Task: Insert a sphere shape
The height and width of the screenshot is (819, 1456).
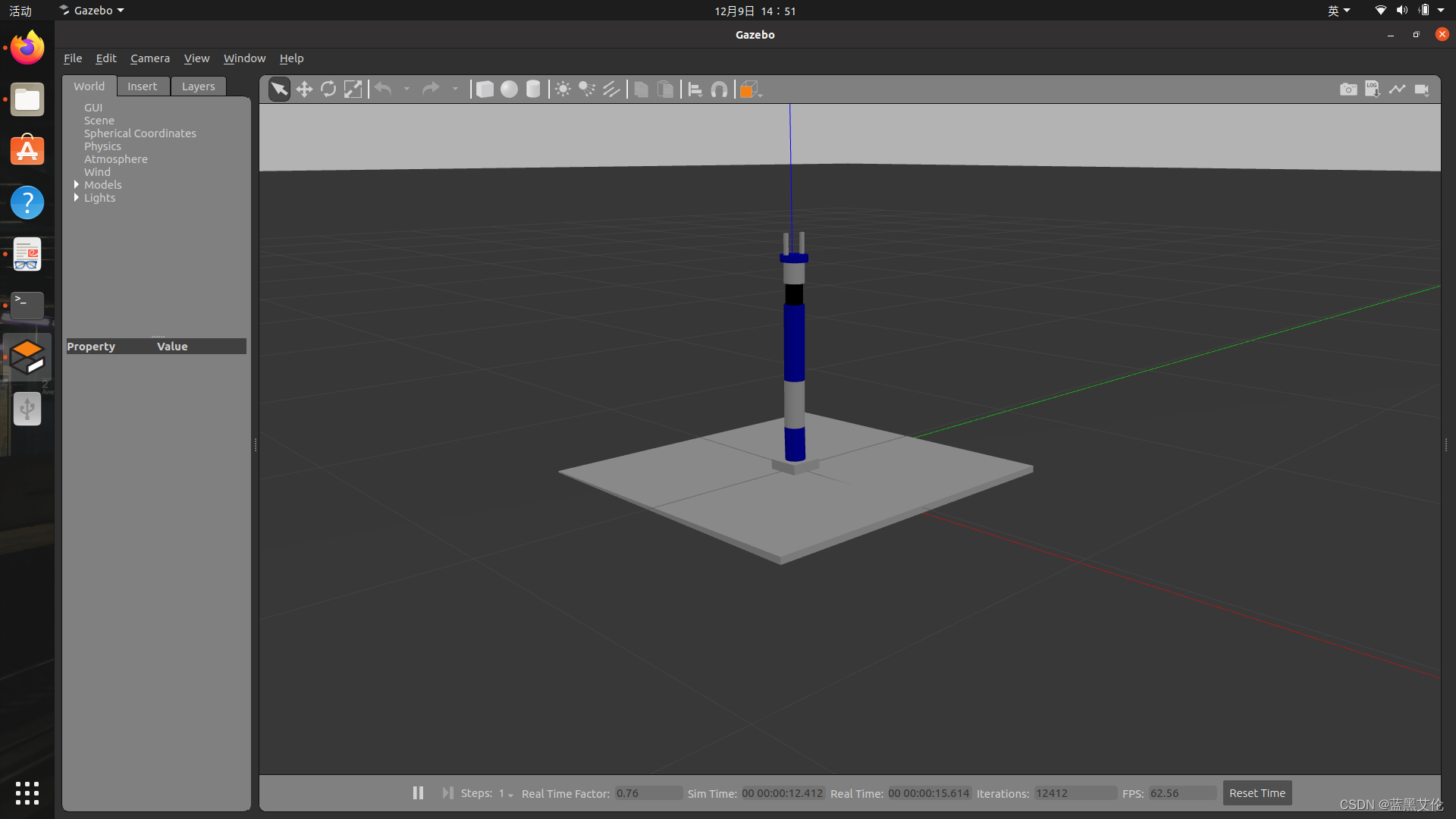Action: 509,89
